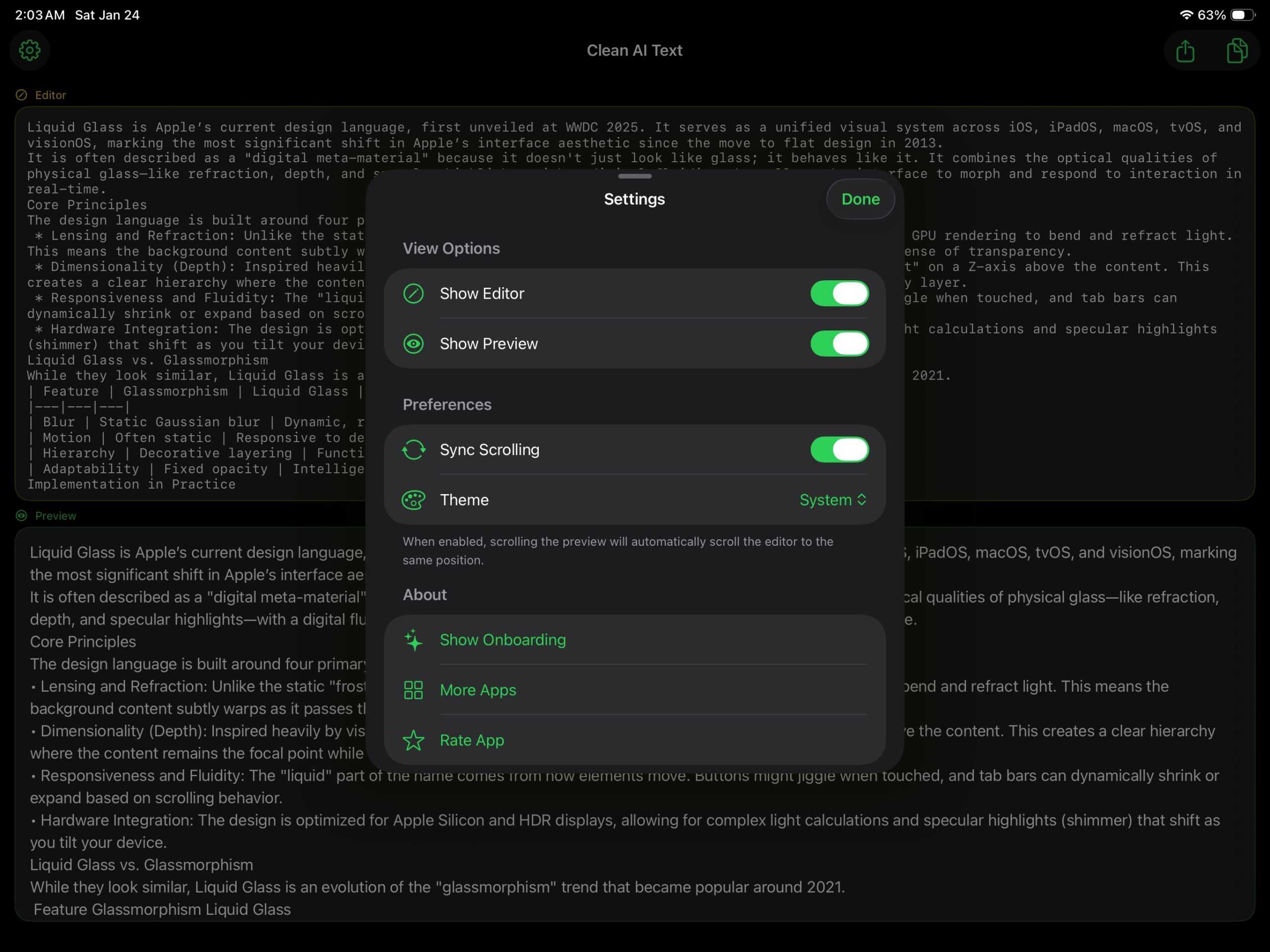
Task: Disable the Show Editor toggle
Action: point(839,293)
